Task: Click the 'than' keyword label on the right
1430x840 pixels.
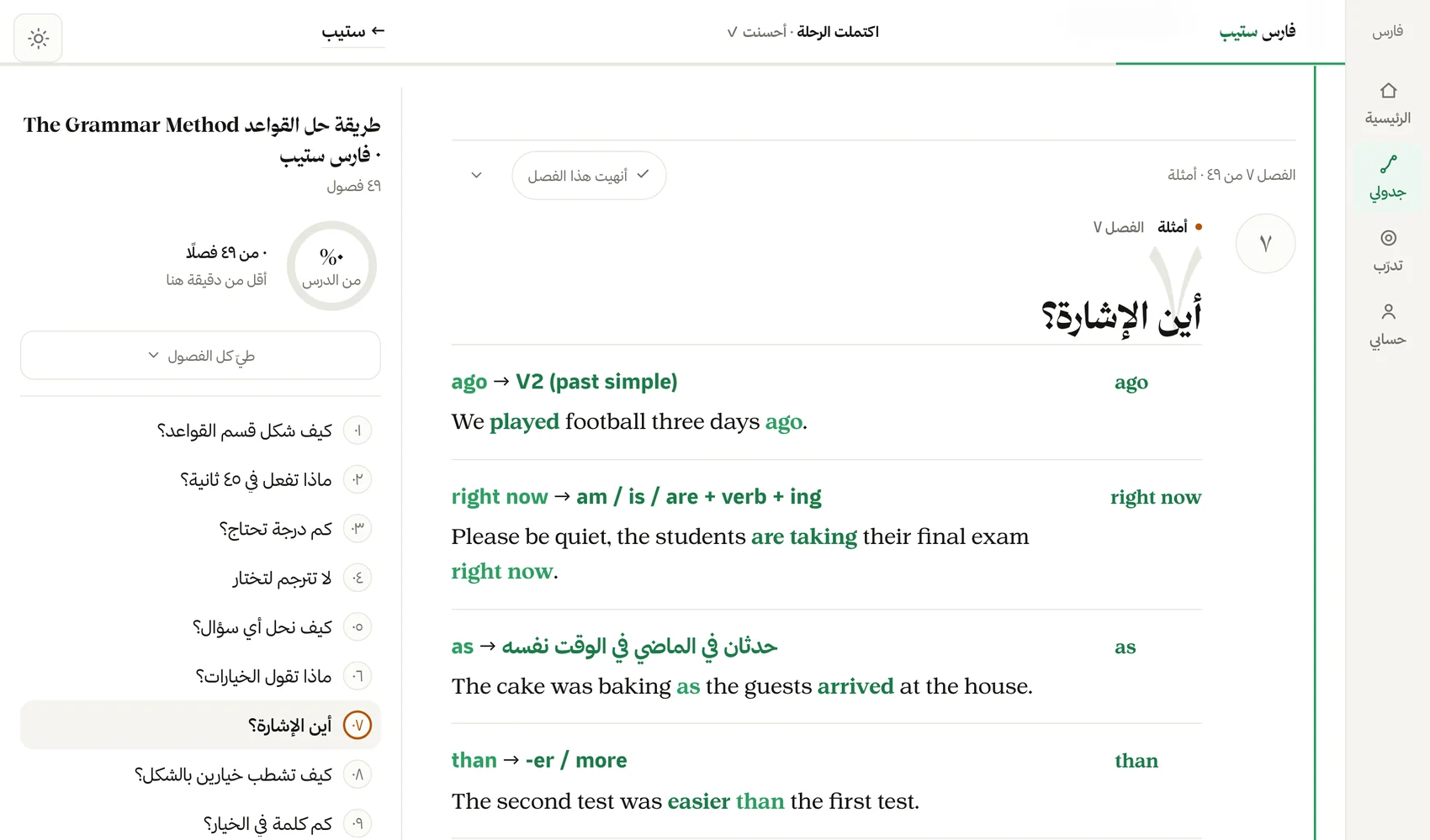Action: tap(1136, 760)
